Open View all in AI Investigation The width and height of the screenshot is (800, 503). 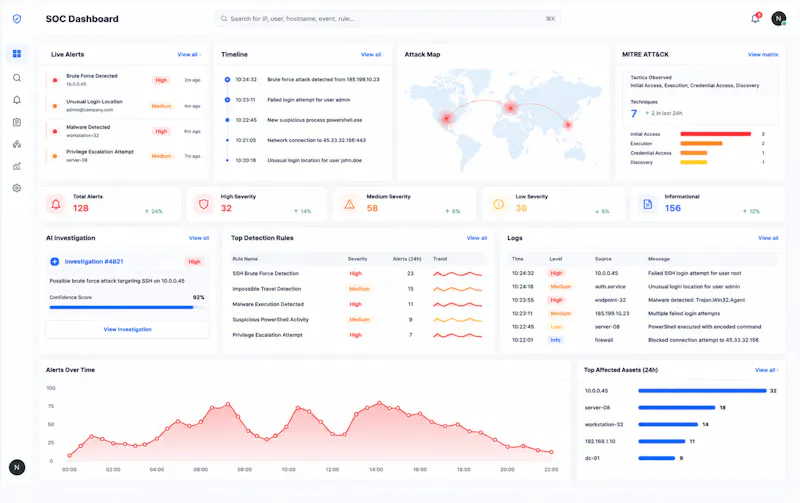(x=199, y=238)
